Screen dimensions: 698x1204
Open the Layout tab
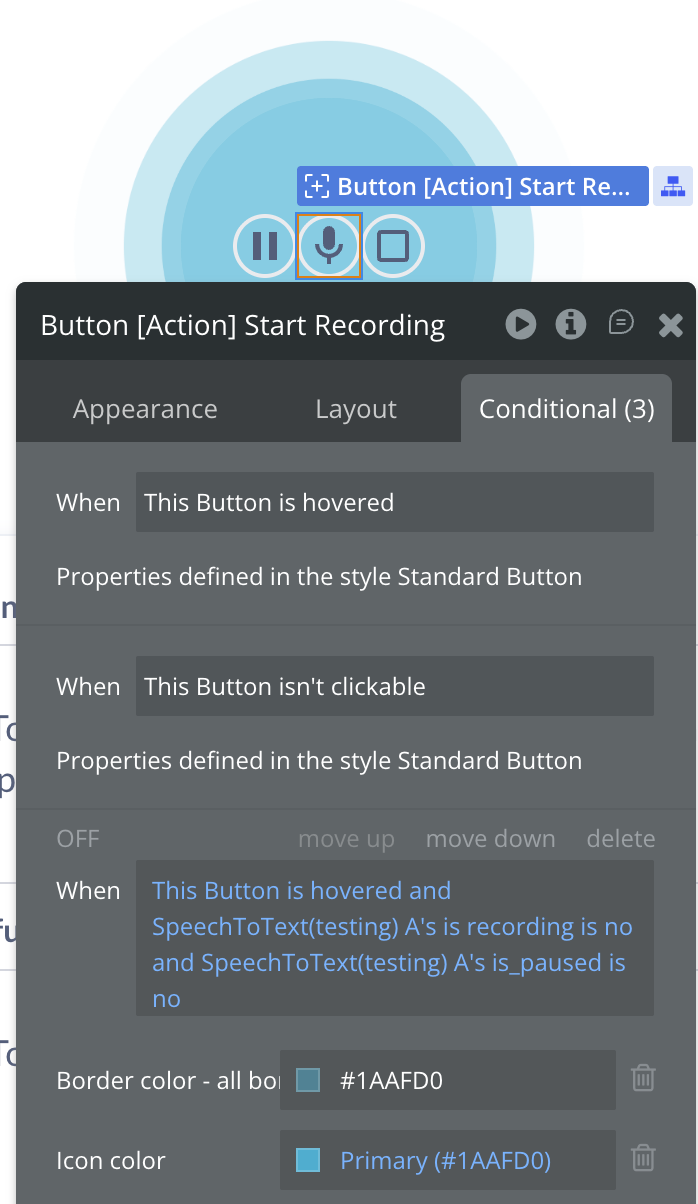tap(356, 409)
